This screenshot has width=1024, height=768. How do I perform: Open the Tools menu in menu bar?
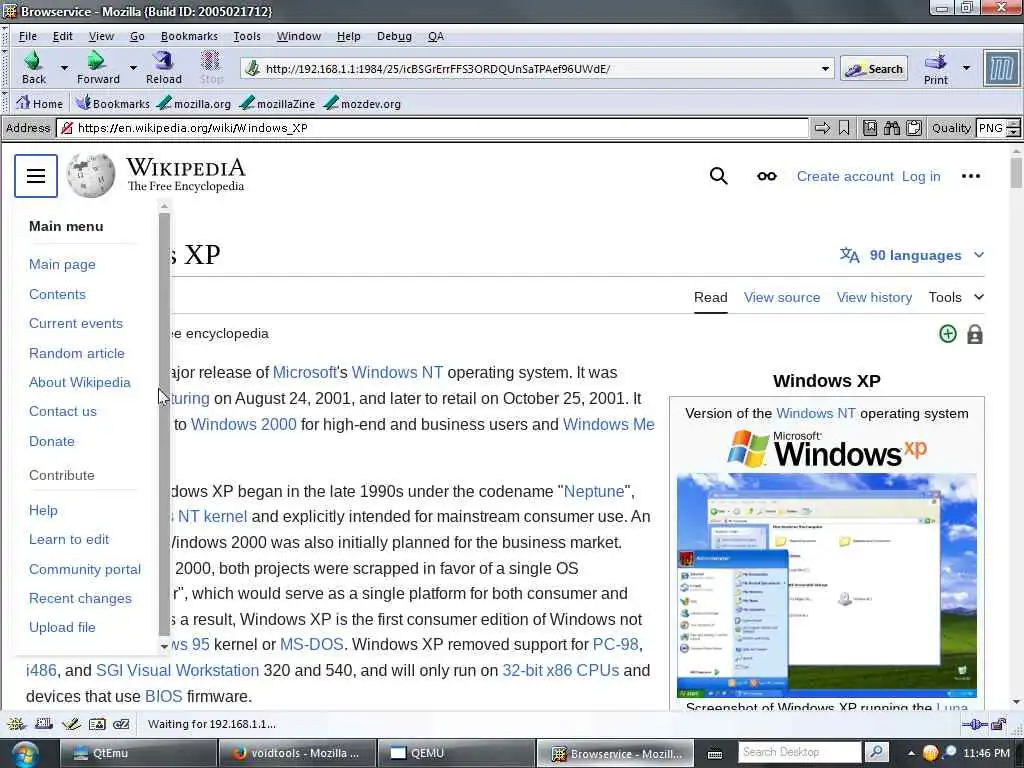(x=247, y=36)
